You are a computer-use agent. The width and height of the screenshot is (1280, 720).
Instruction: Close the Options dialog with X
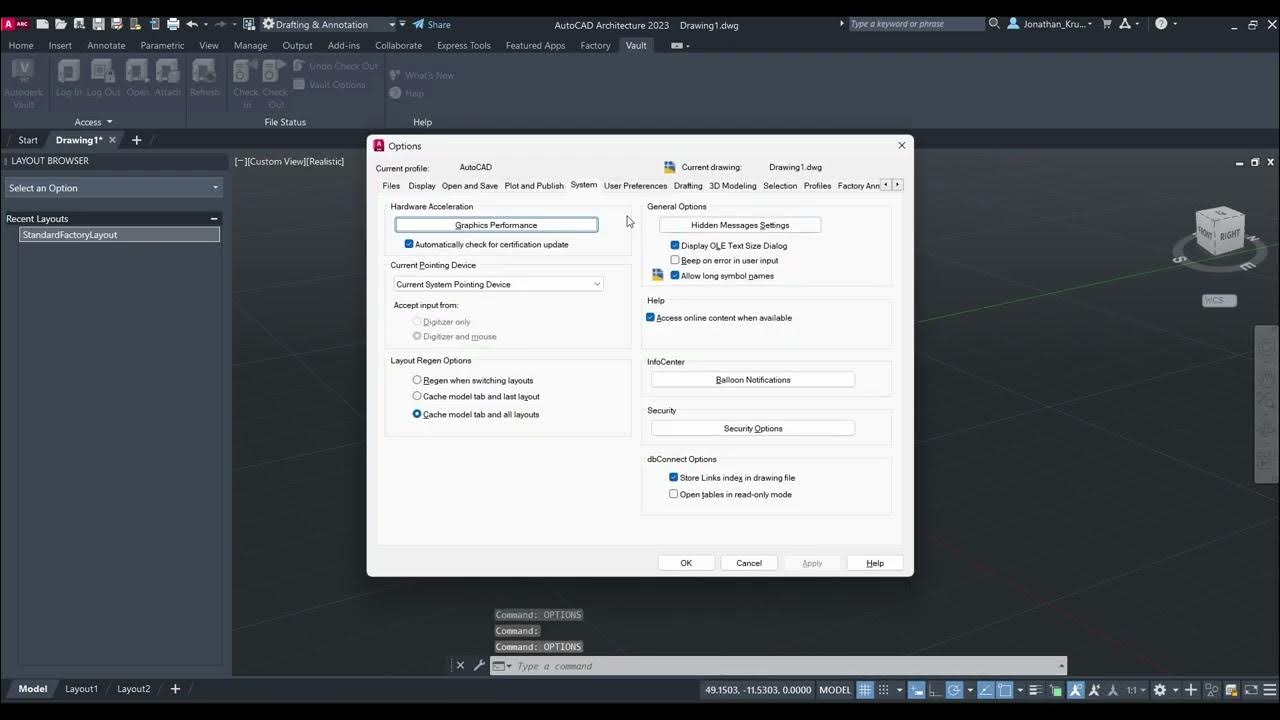tap(901, 145)
